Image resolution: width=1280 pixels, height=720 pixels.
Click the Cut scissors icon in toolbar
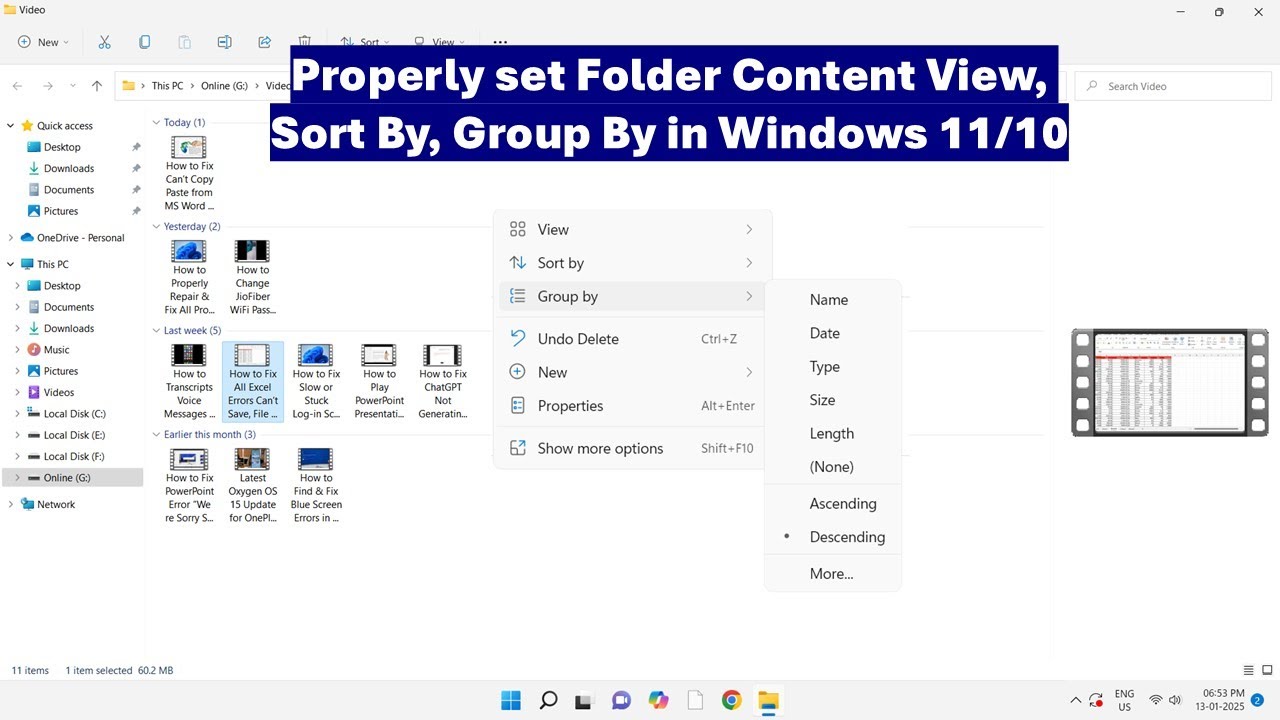(x=104, y=42)
